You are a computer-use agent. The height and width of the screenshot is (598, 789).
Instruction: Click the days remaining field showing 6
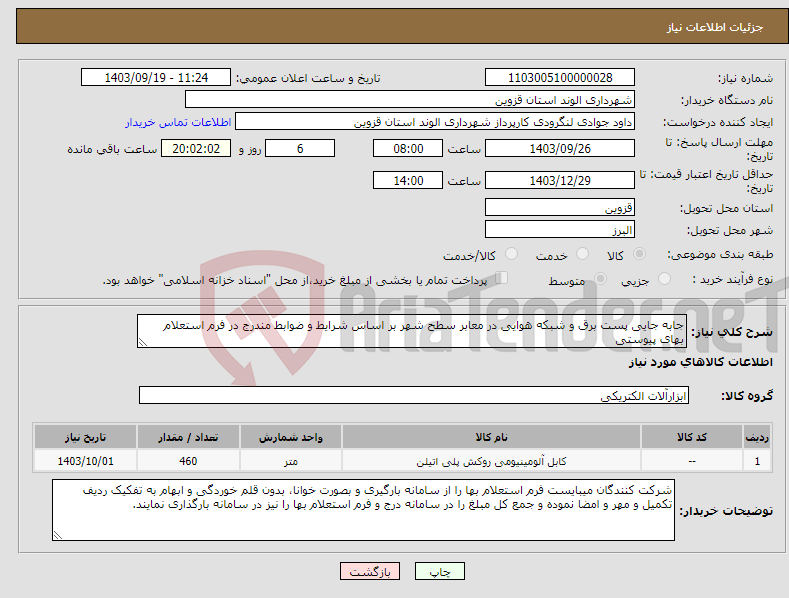300,148
